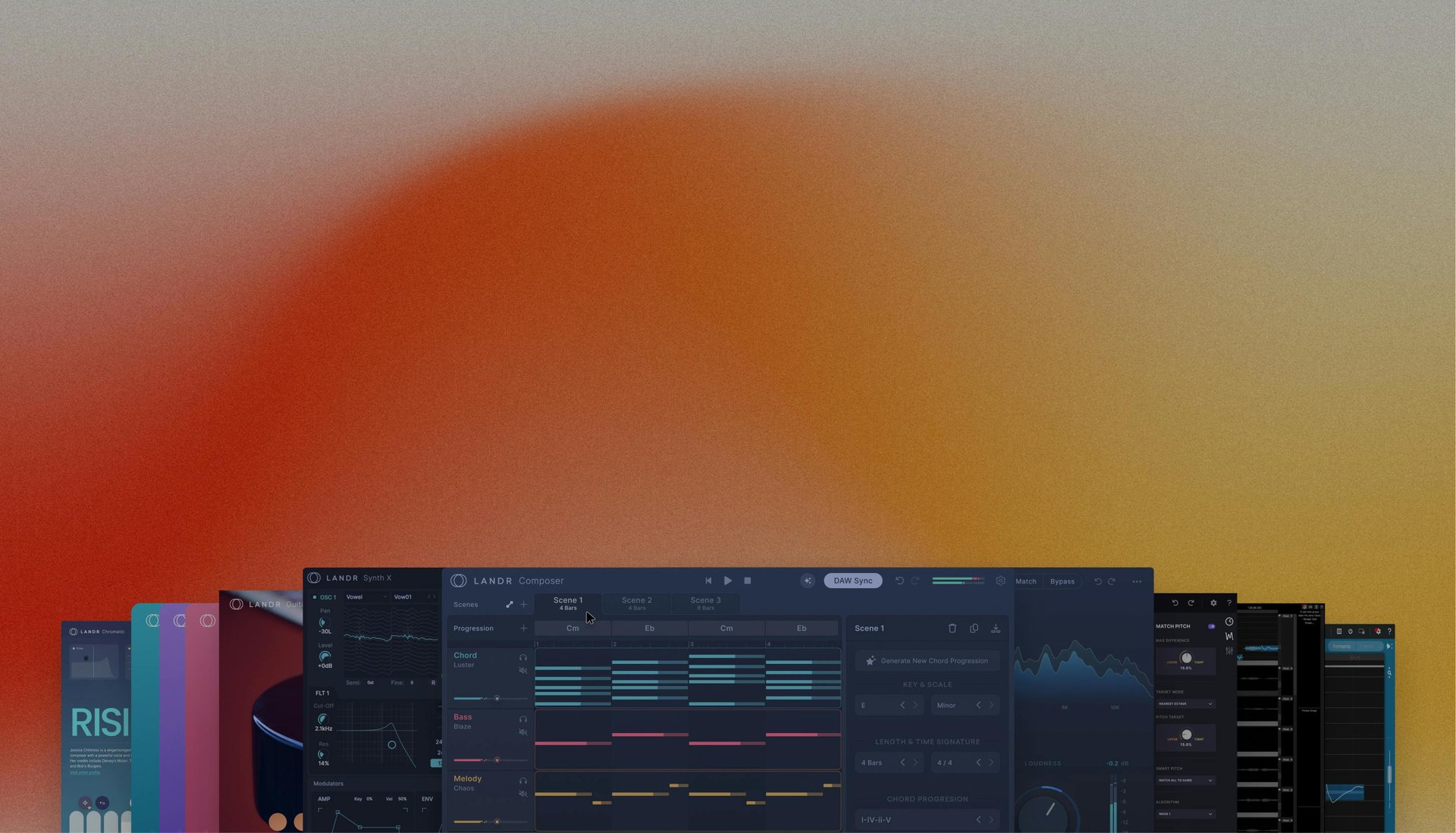This screenshot has width=1456, height=833.
Task: Duplicate Scene 1 with the copy icon
Action: pyautogui.click(x=974, y=628)
